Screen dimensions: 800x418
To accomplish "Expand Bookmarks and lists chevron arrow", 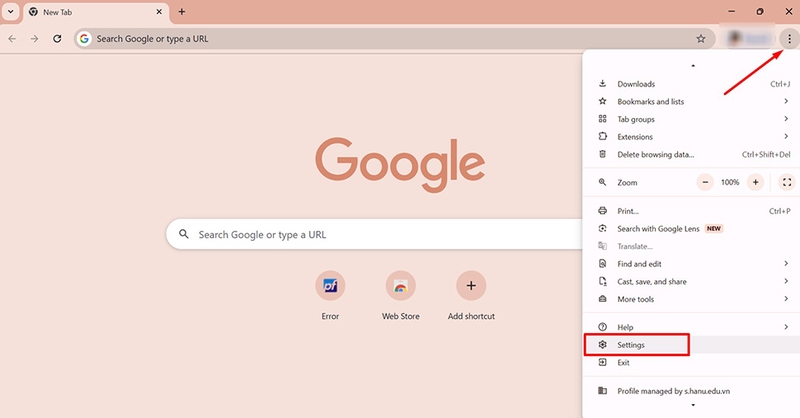I will click(x=786, y=101).
